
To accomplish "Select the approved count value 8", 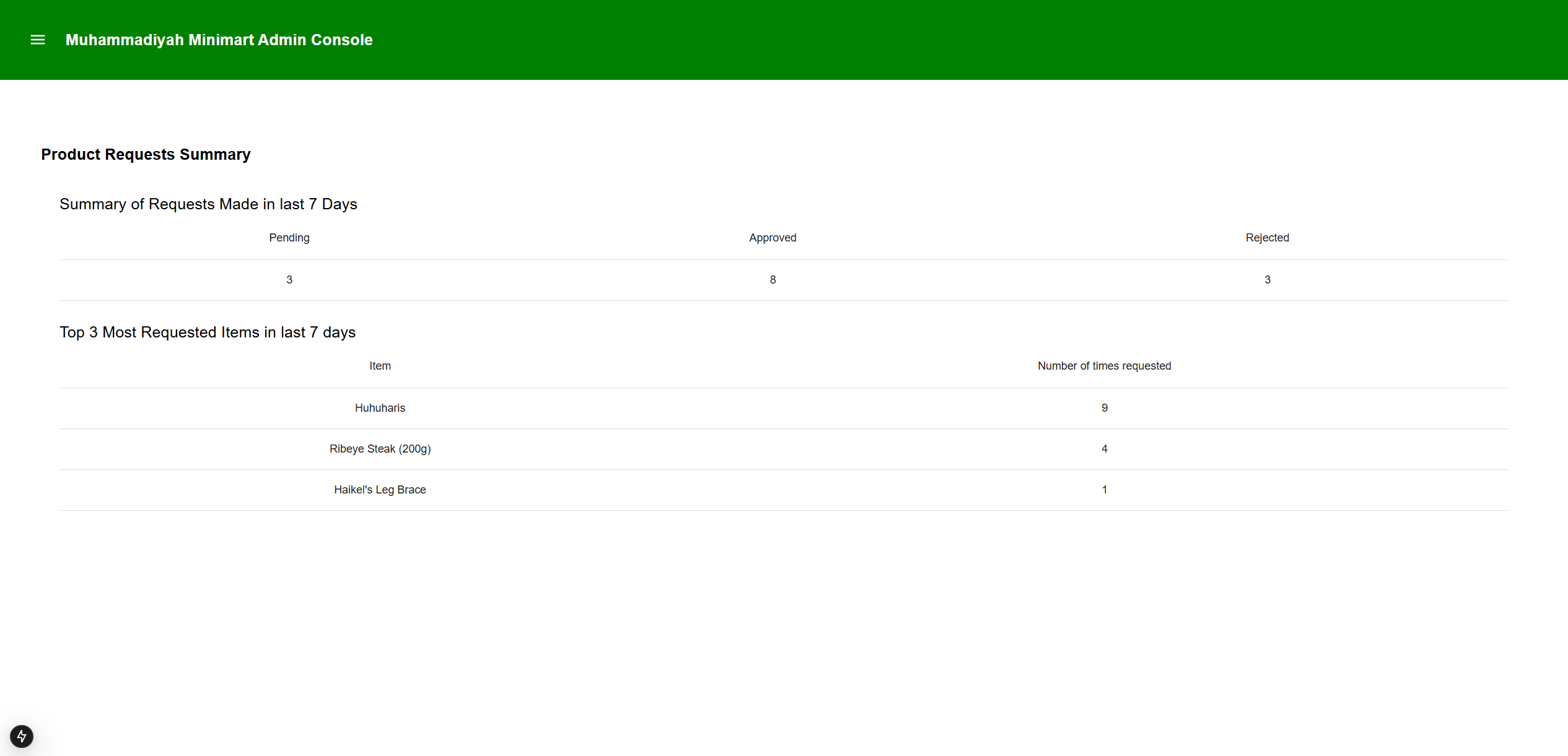I will click(x=773, y=280).
